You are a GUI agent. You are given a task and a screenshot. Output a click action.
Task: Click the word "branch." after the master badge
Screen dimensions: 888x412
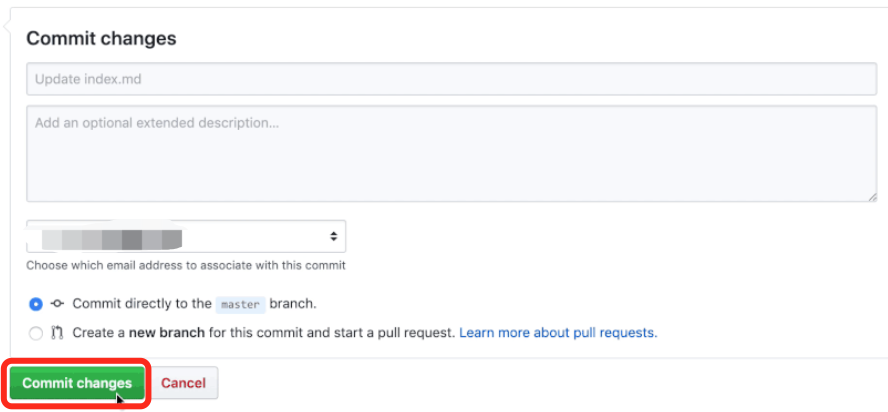(293, 303)
